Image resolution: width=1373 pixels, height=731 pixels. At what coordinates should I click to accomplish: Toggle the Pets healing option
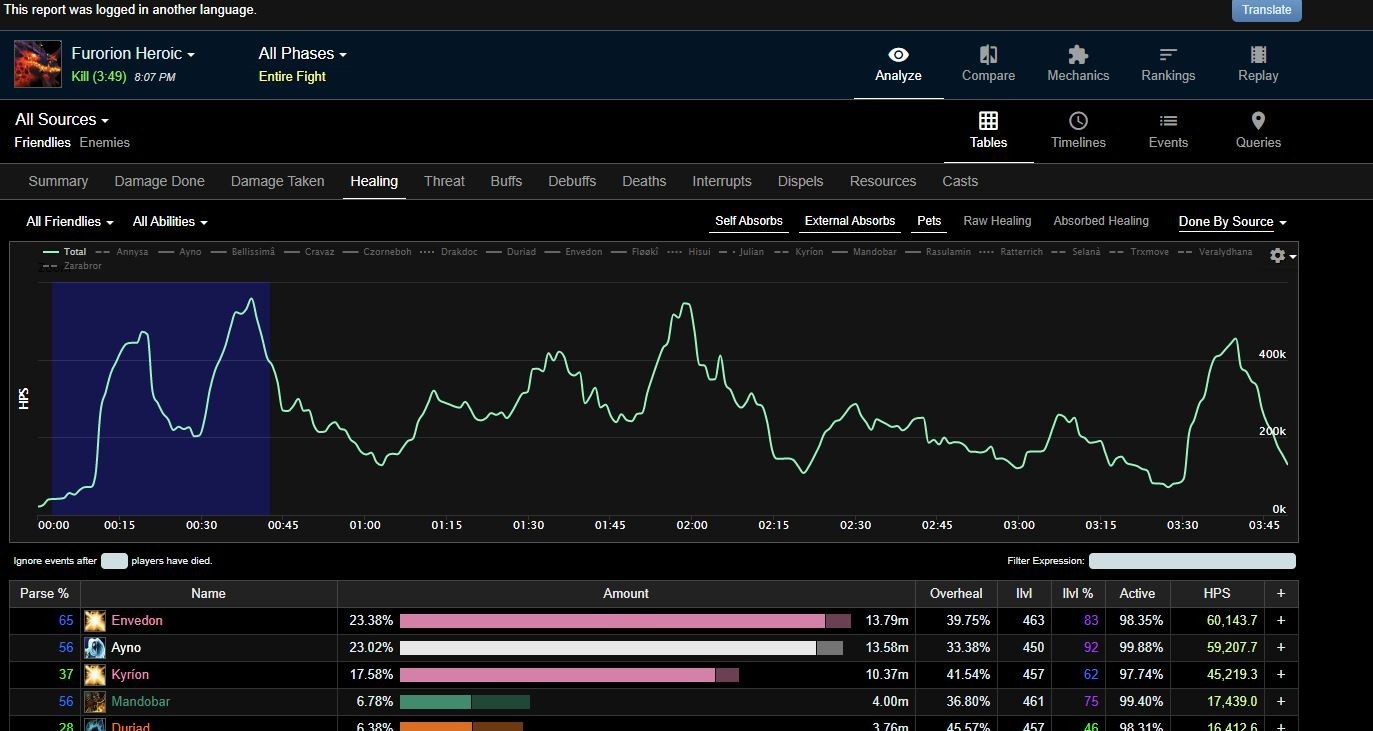(929, 221)
